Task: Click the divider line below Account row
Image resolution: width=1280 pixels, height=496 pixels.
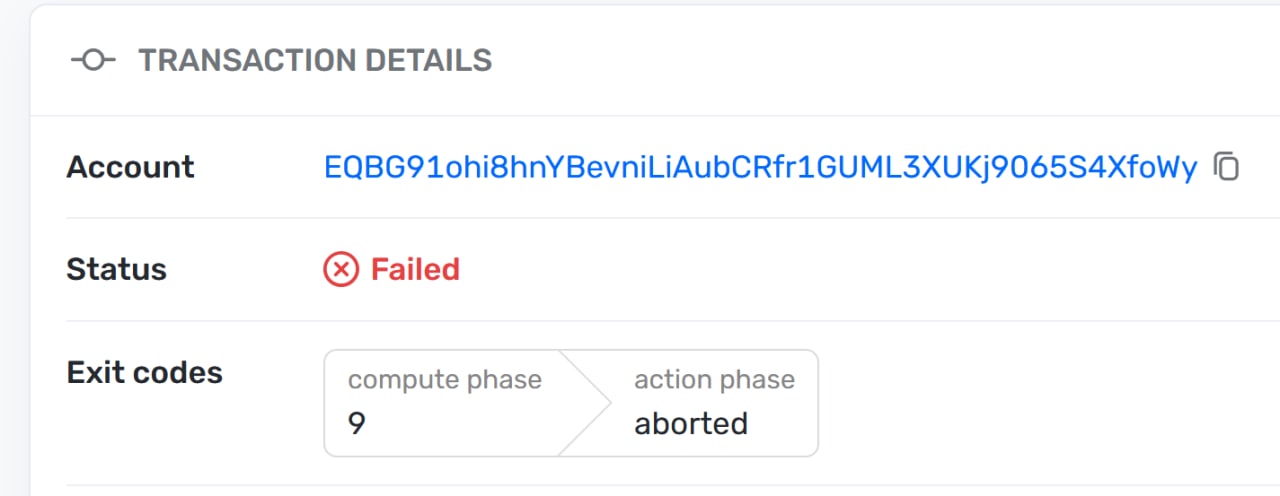Action: point(673,218)
